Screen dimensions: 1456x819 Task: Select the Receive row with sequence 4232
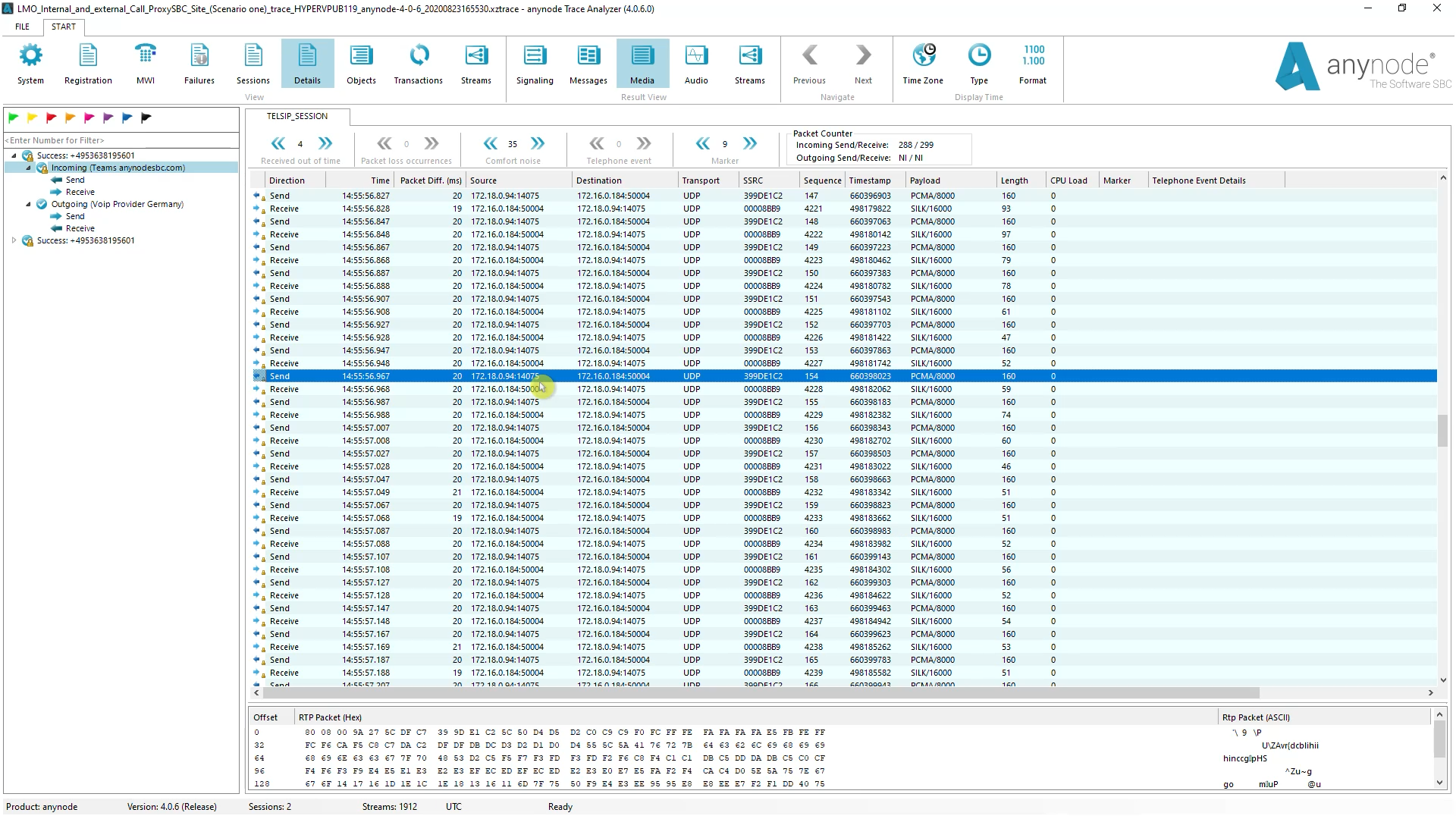tap(844, 492)
